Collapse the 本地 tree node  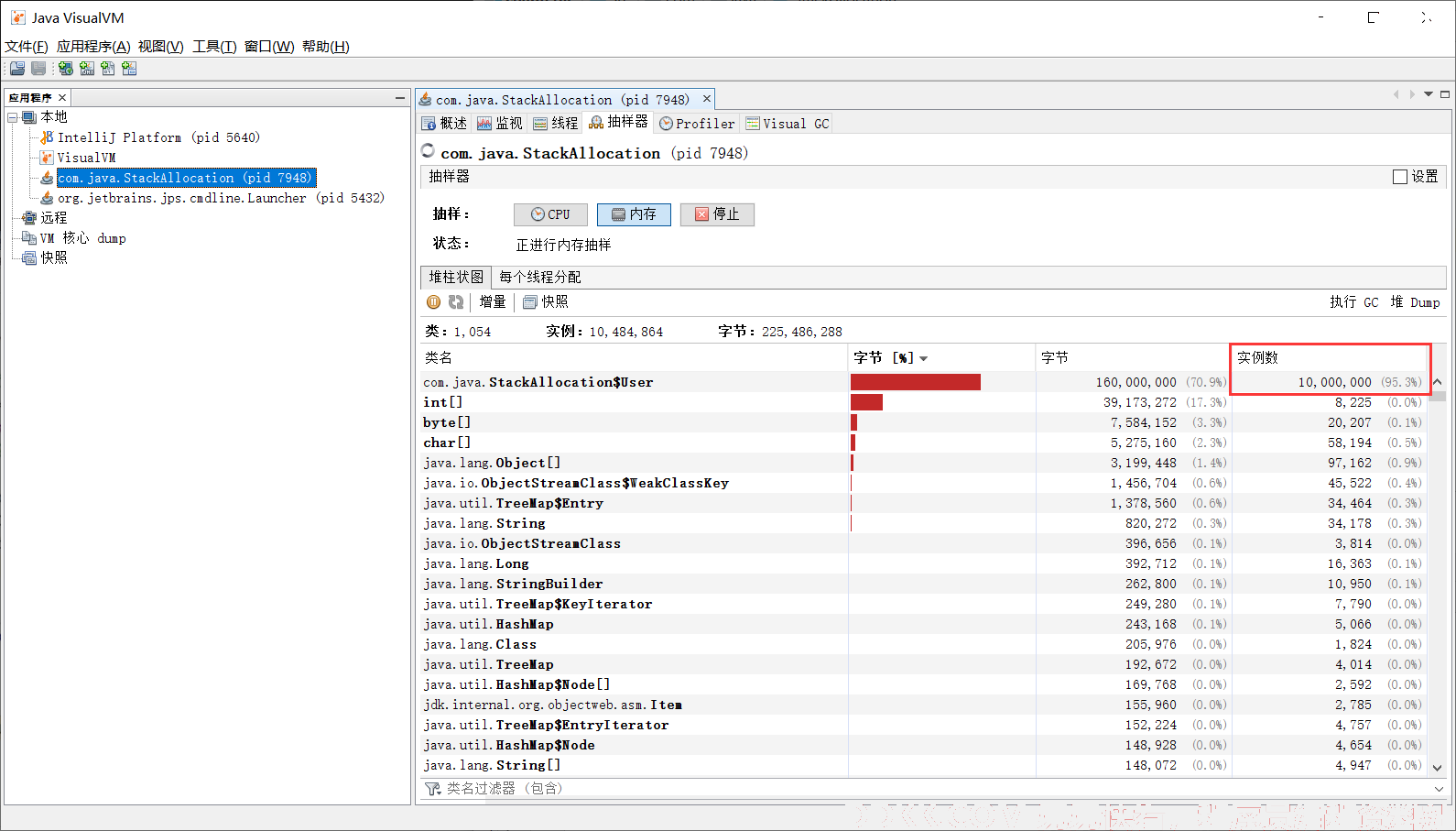pos(13,117)
